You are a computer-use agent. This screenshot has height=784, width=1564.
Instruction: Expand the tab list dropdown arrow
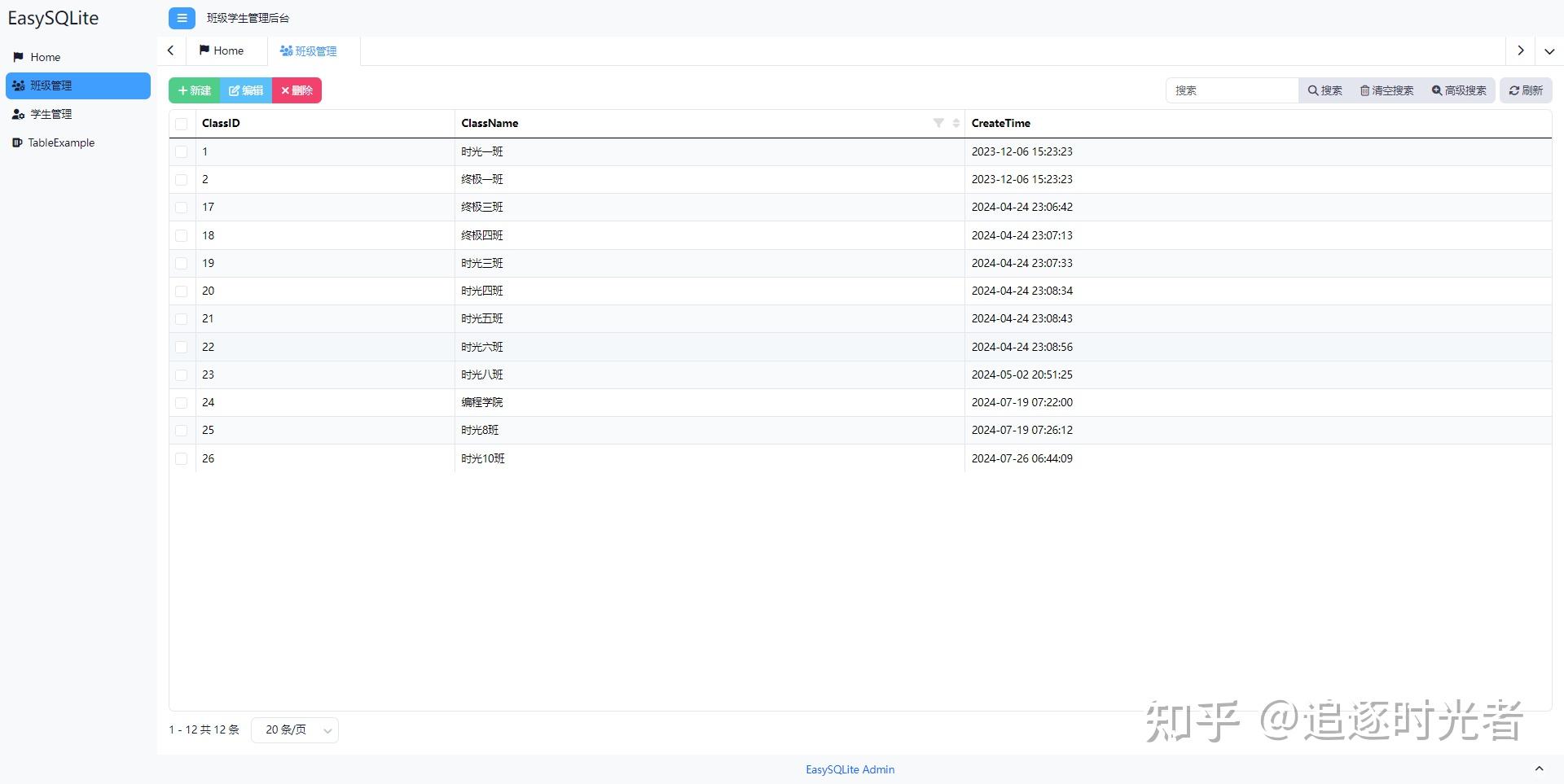(x=1549, y=50)
